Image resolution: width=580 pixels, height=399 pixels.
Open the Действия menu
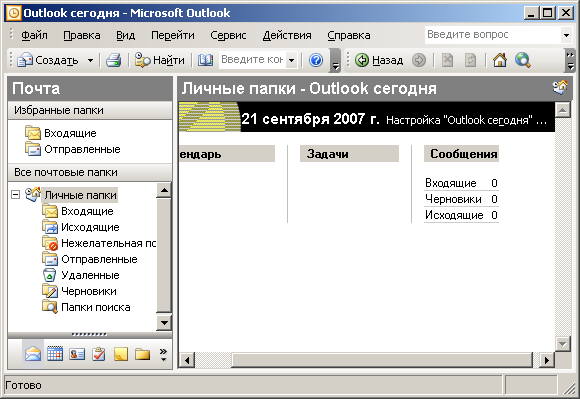pos(287,35)
